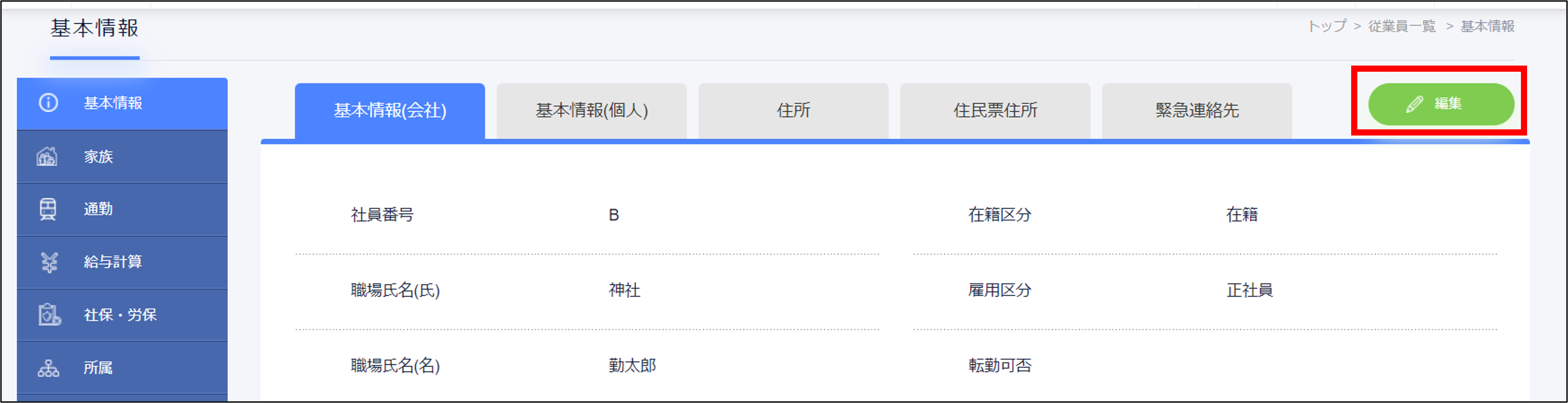The image size is (1568, 403).
Task: Select the 基本情報(会社) tab
Action: [390, 111]
